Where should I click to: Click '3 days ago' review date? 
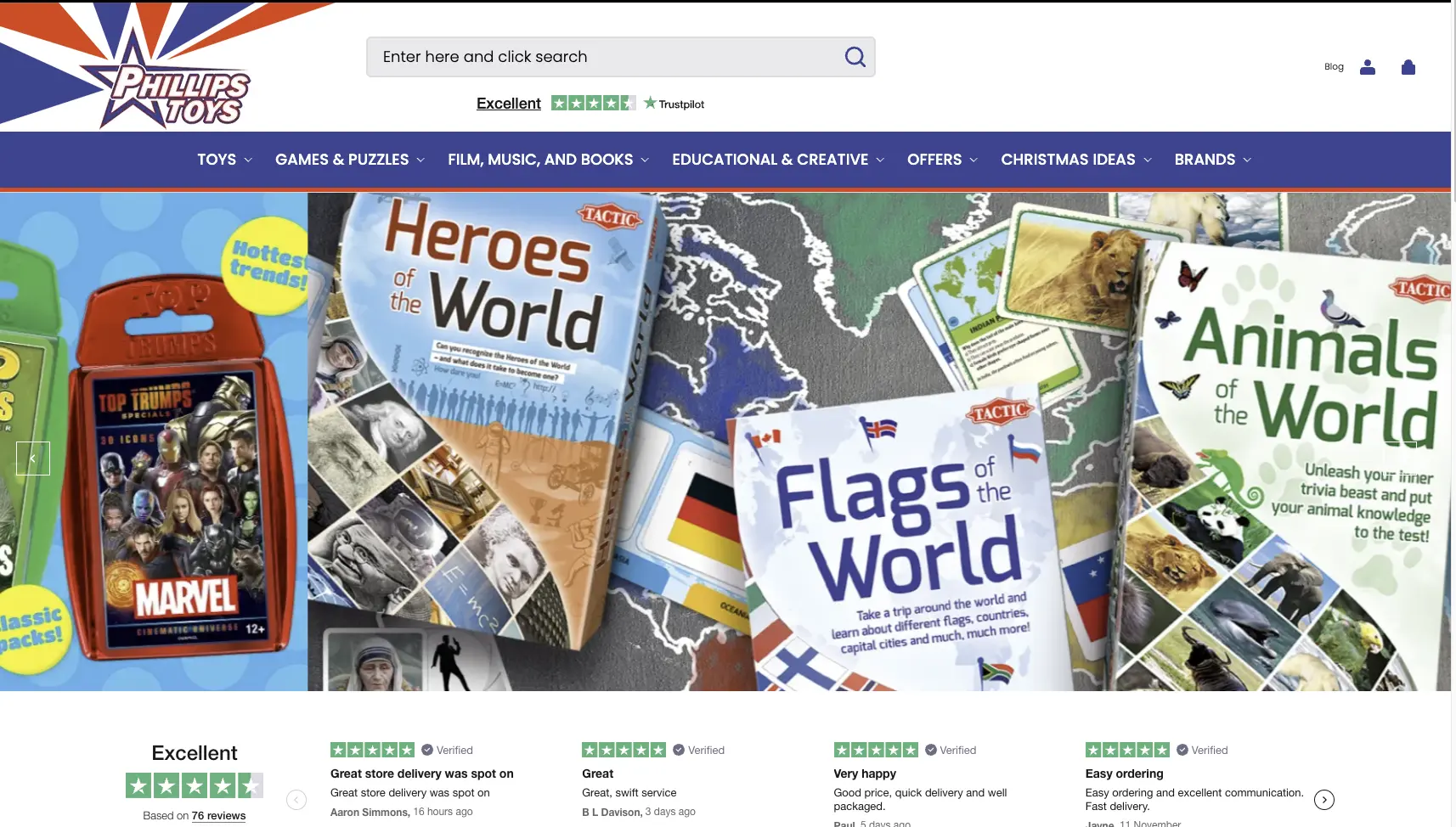(x=670, y=812)
